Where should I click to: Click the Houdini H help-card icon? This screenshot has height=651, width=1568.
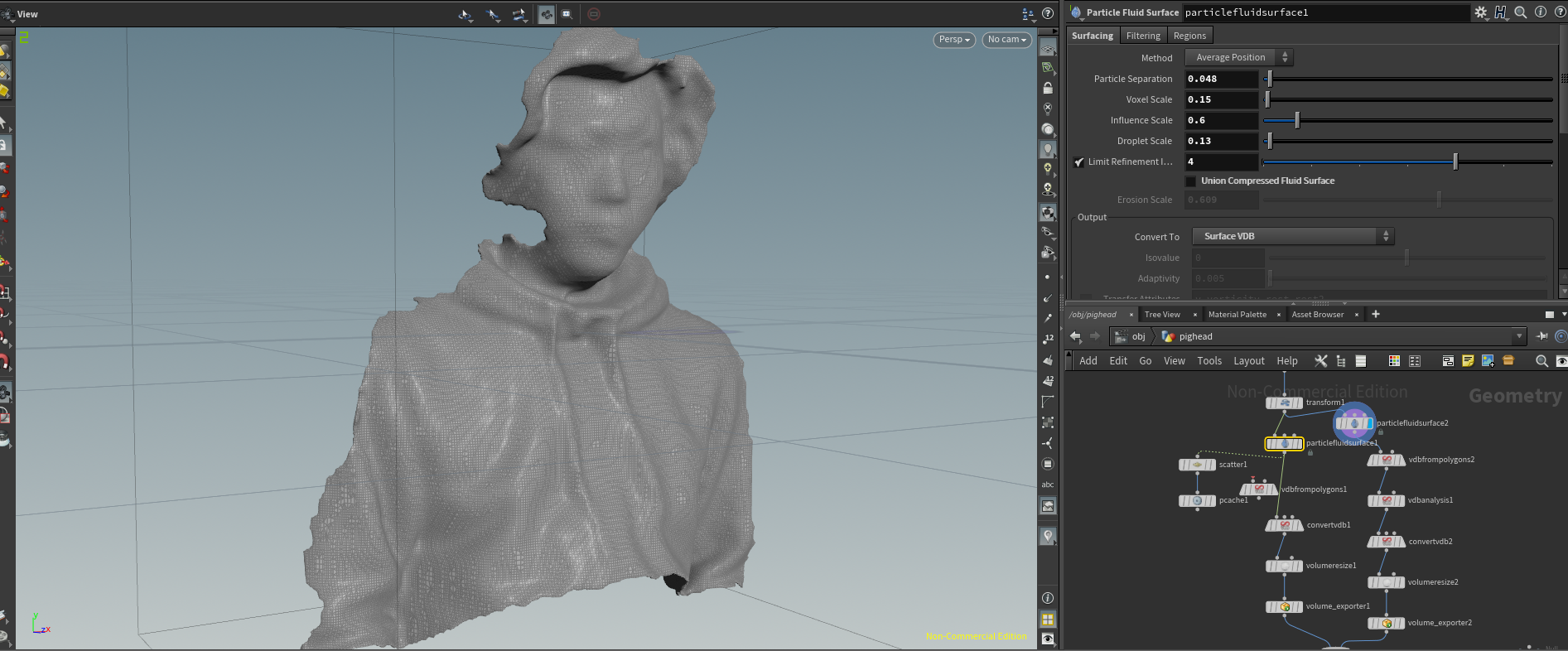pos(1501,12)
